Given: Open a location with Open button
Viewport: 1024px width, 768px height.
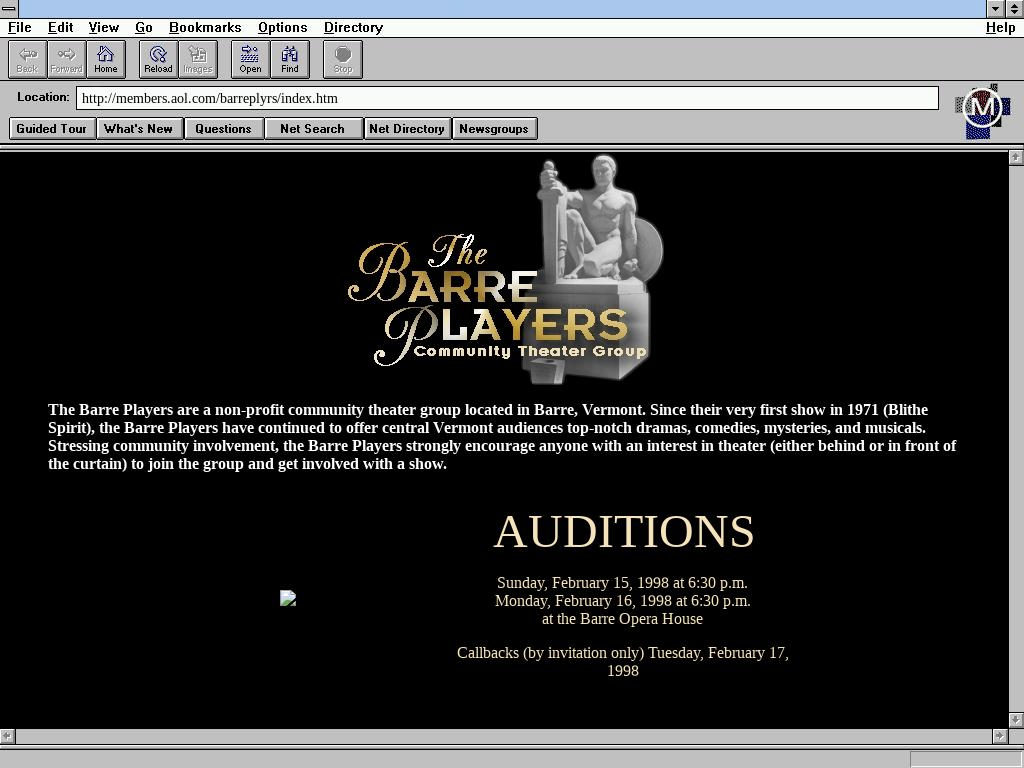Looking at the screenshot, I should coord(250,59).
